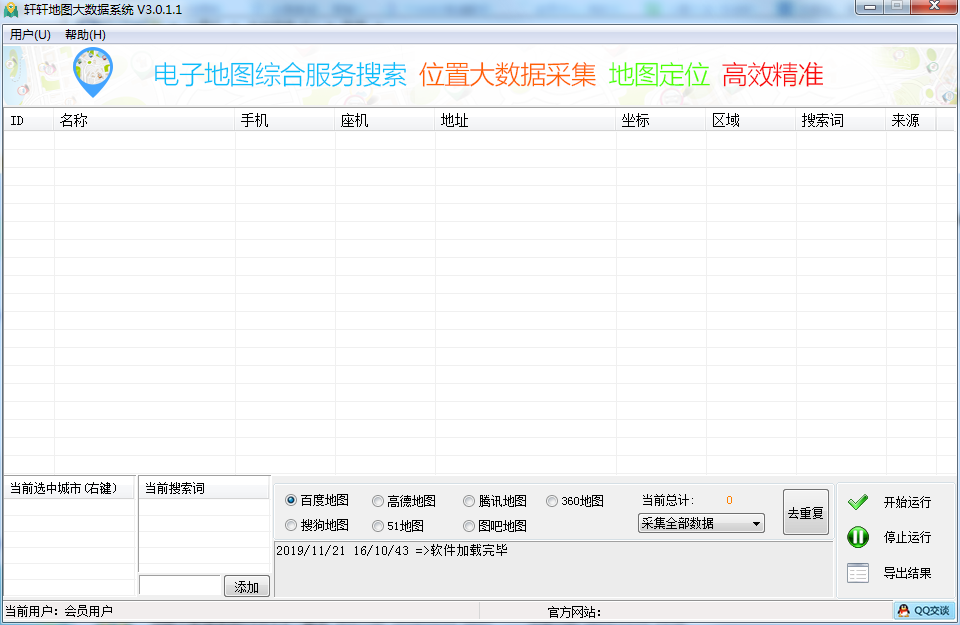Focus the search keyword input field
Image resolution: width=960 pixels, height=625 pixels.
(180, 585)
